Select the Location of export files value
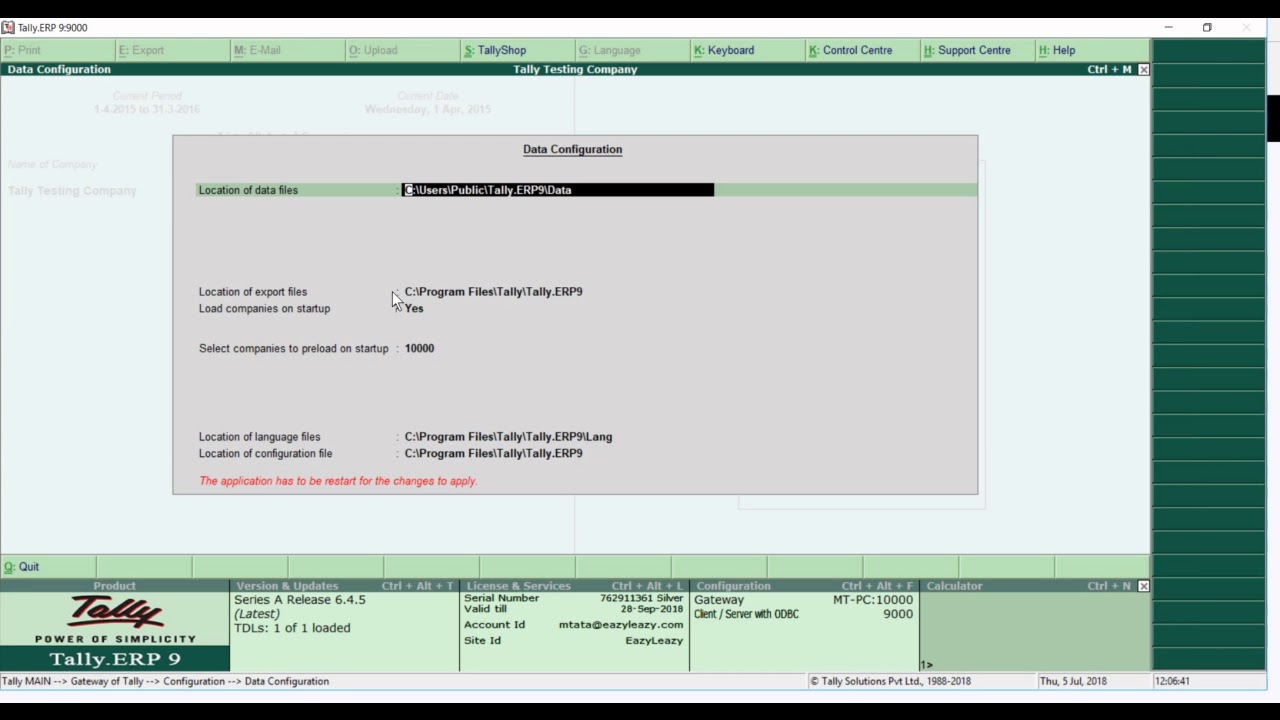This screenshot has width=1280, height=720. [493, 292]
